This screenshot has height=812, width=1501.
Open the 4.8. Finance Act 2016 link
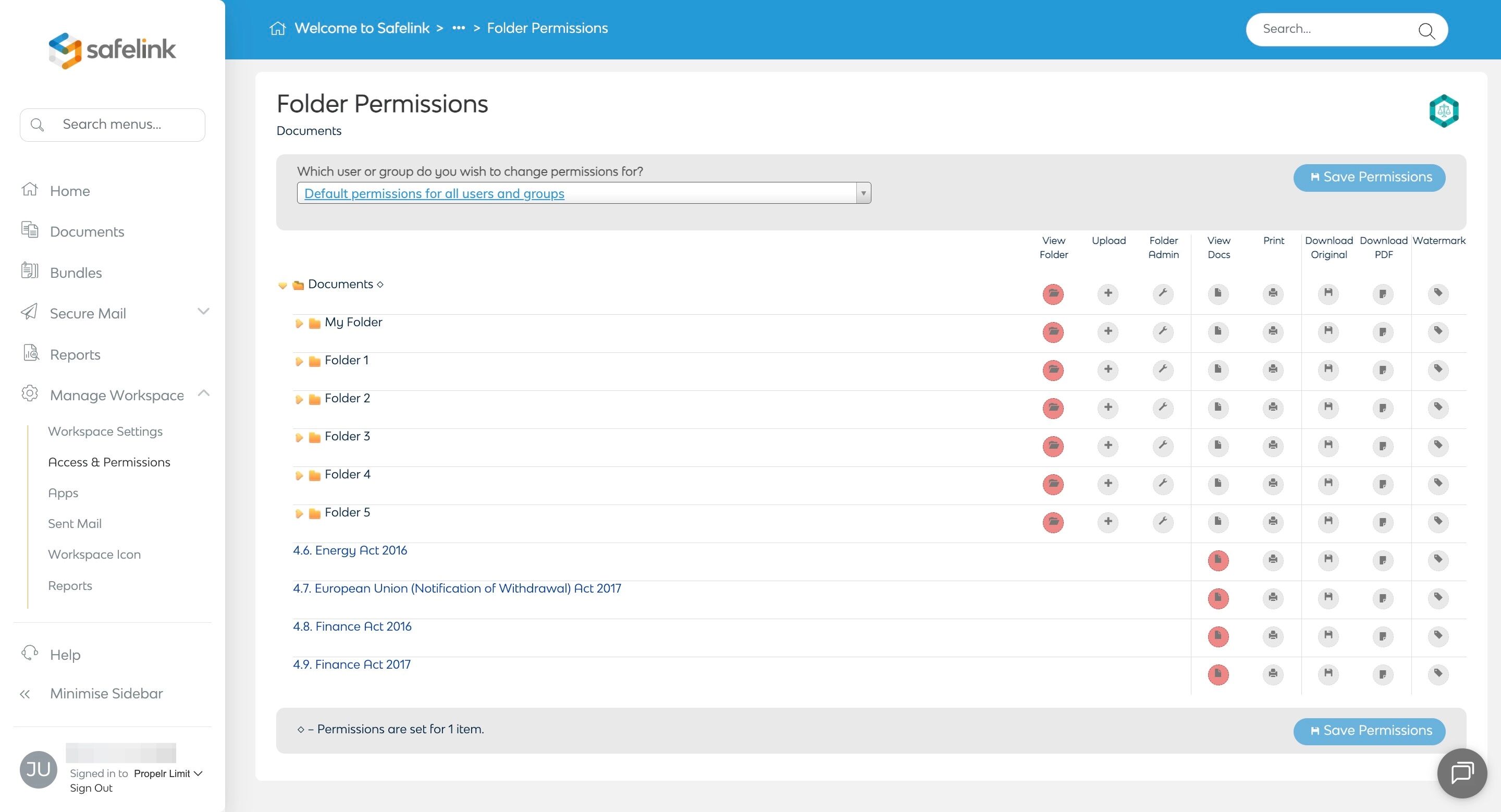[352, 626]
